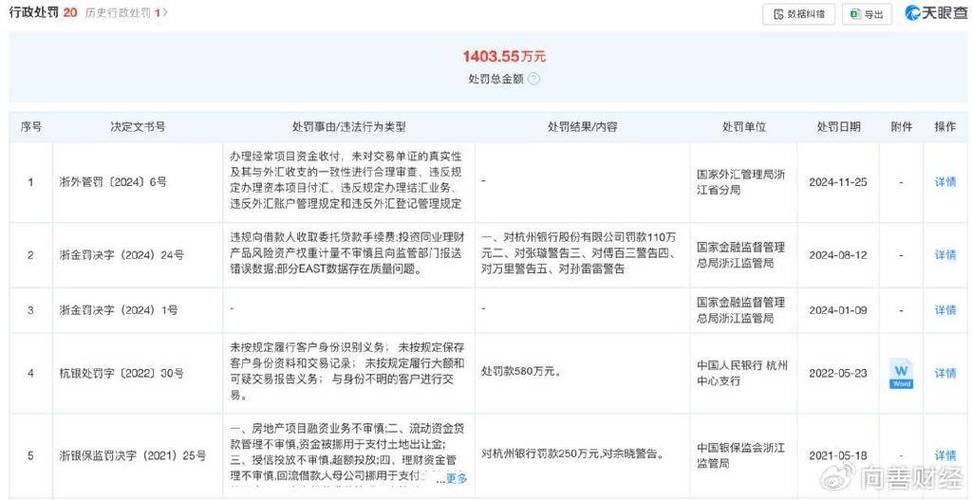Click the total amount 1403.55万元
The width and height of the screenshot is (972, 500).
[x=504, y=57]
